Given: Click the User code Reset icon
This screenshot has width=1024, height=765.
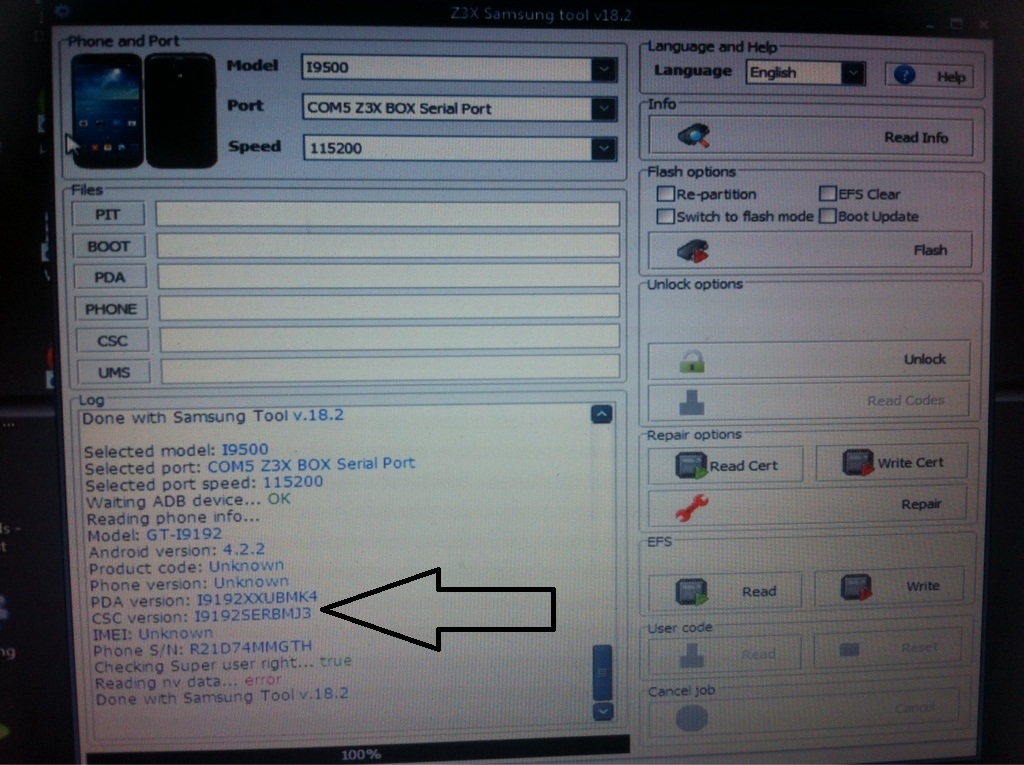Looking at the screenshot, I should (849, 649).
